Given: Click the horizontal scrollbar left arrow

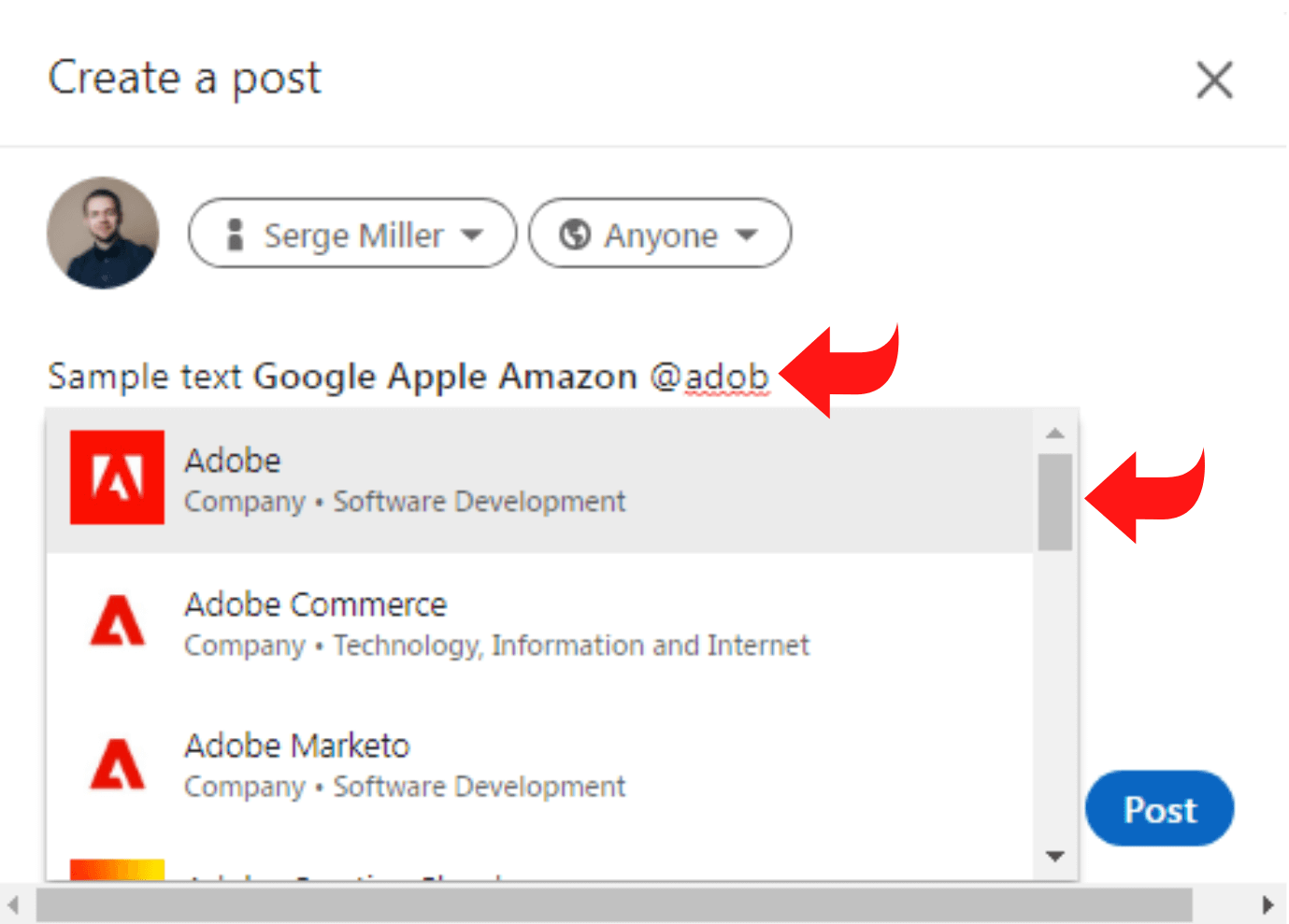Looking at the screenshot, I should pos(13,904).
